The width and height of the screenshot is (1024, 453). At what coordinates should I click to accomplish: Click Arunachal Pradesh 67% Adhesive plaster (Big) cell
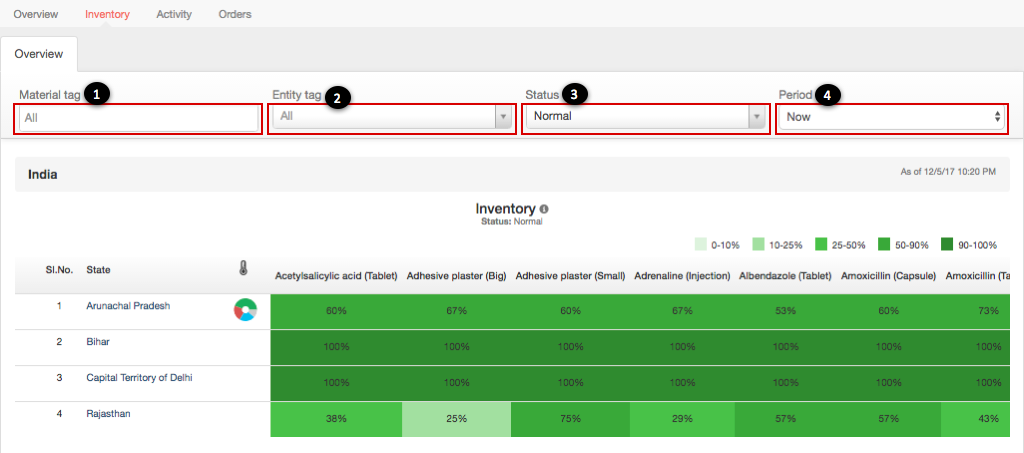click(x=456, y=311)
